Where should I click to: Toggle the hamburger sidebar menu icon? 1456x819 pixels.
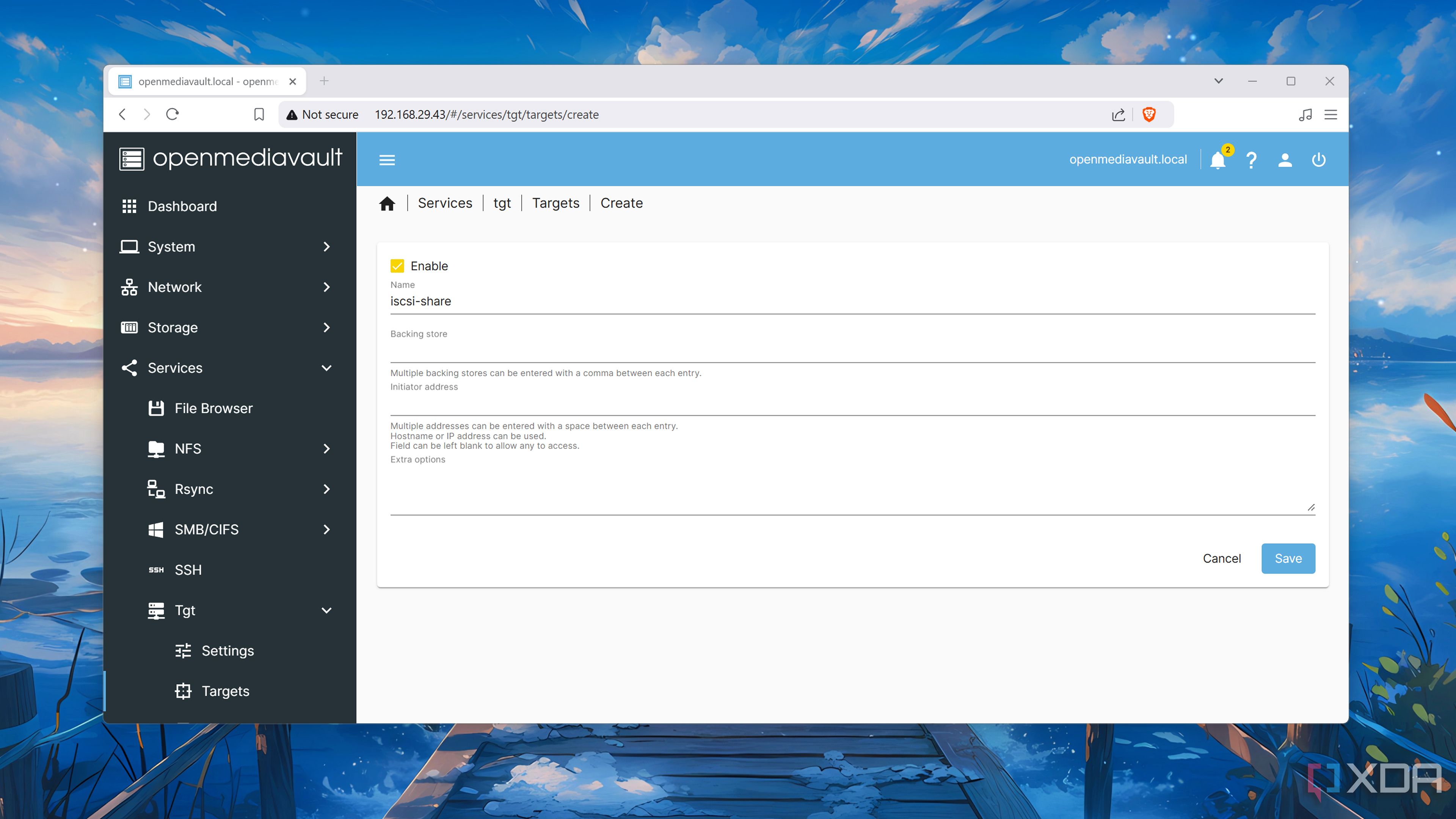[x=387, y=160]
